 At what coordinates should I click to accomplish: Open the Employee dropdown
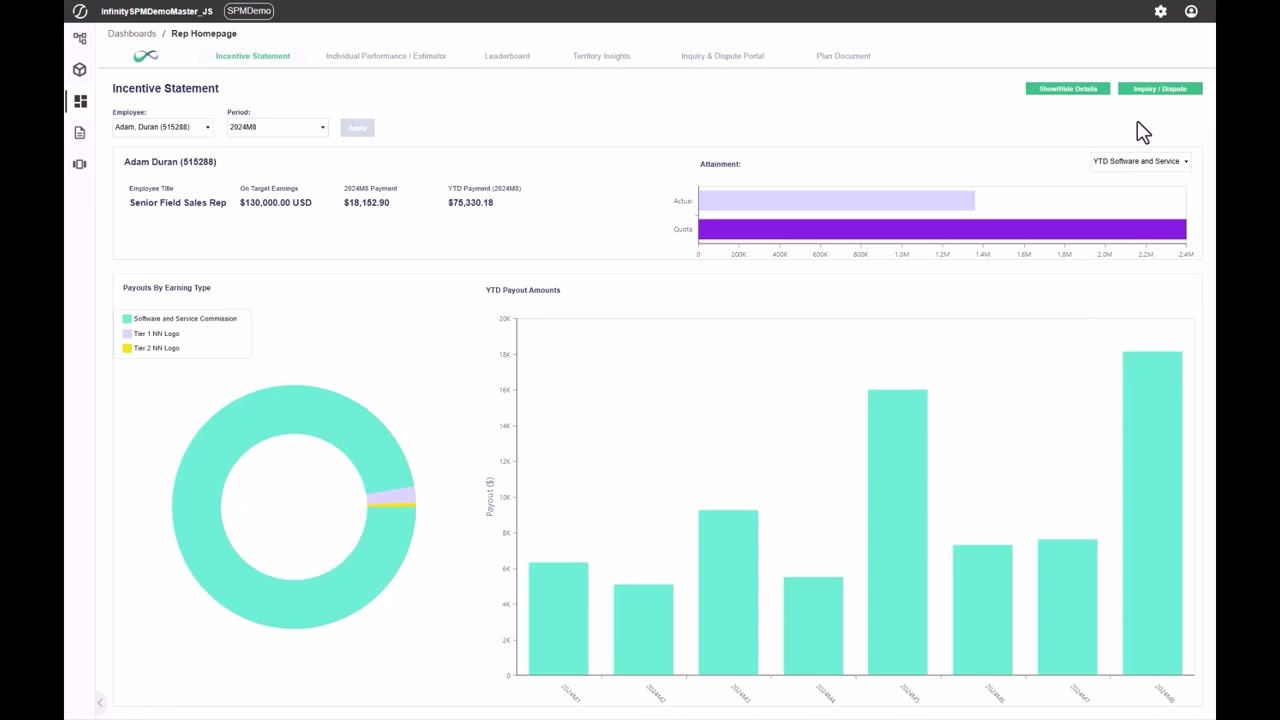[163, 127]
